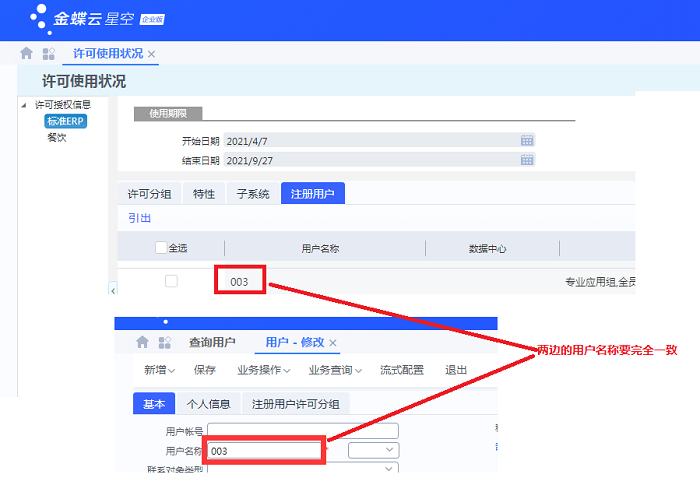Close the 用户 - 修改 tab

(334, 343)
